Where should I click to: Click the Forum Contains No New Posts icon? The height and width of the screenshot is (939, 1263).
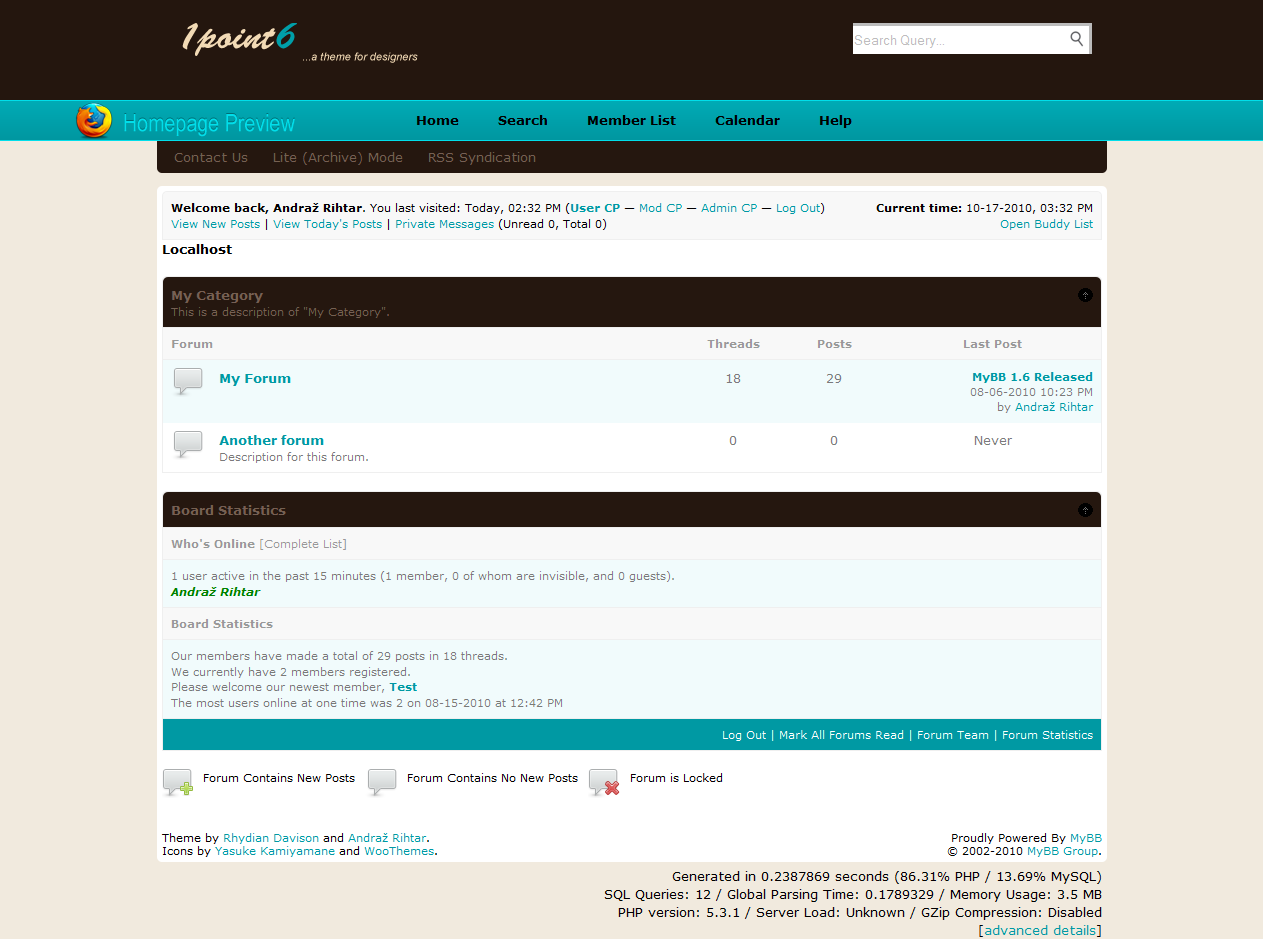pos(382,782)
